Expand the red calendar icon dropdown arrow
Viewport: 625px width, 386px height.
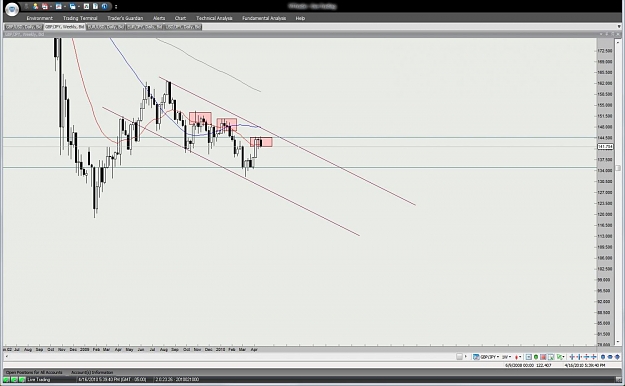[51, 6]
